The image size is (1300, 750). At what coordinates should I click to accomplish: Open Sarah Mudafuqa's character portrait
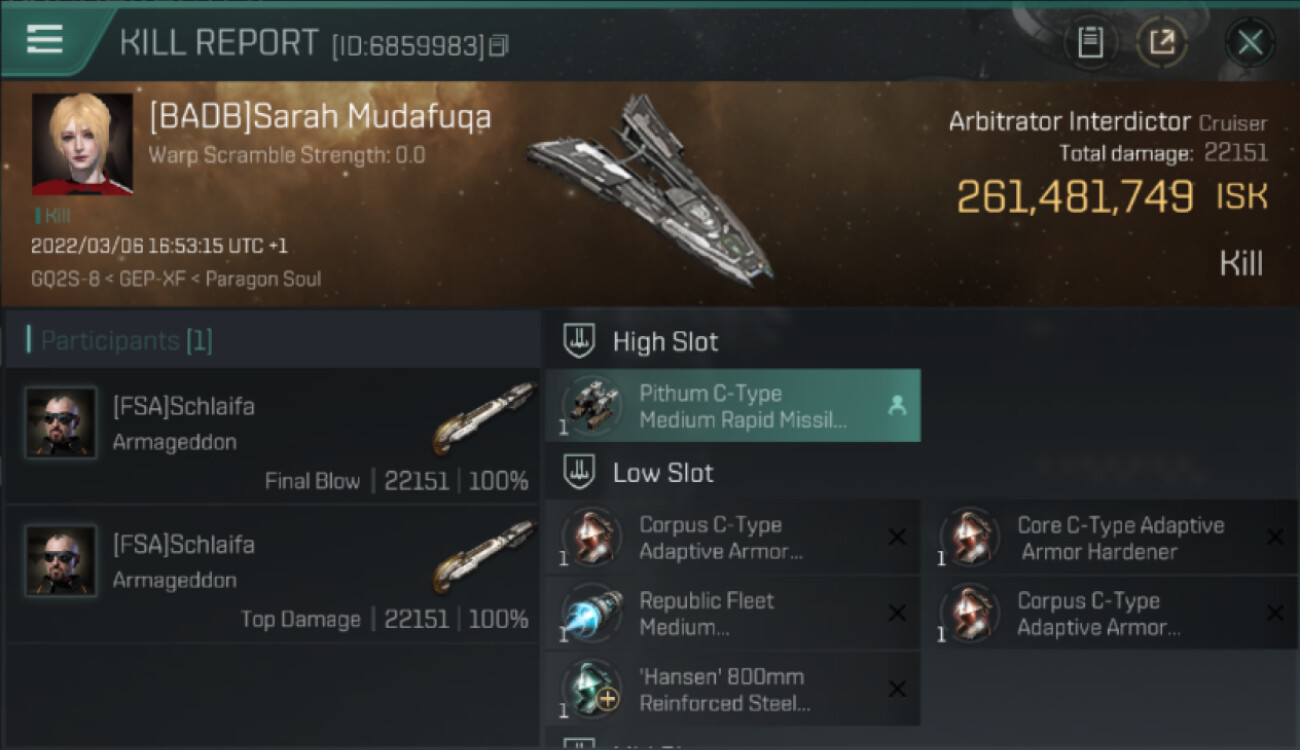(82, 144)
